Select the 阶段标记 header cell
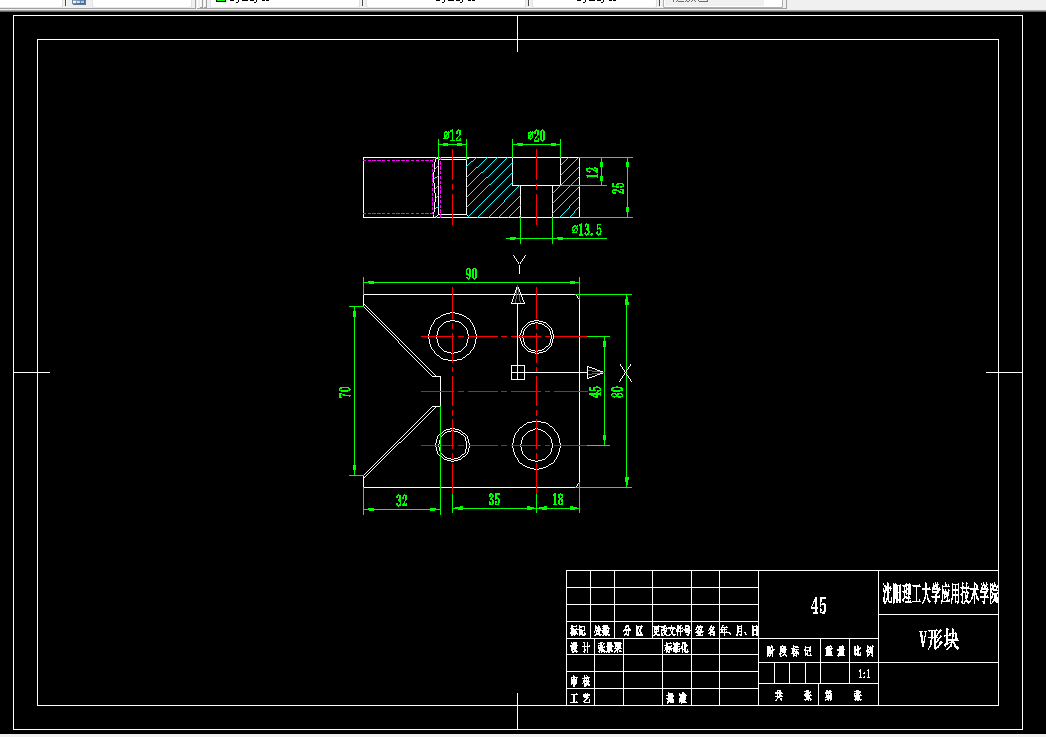Image resolution: width=1046 pixels, height=737 pixels. pyautogui.click(x=789, y=651)
